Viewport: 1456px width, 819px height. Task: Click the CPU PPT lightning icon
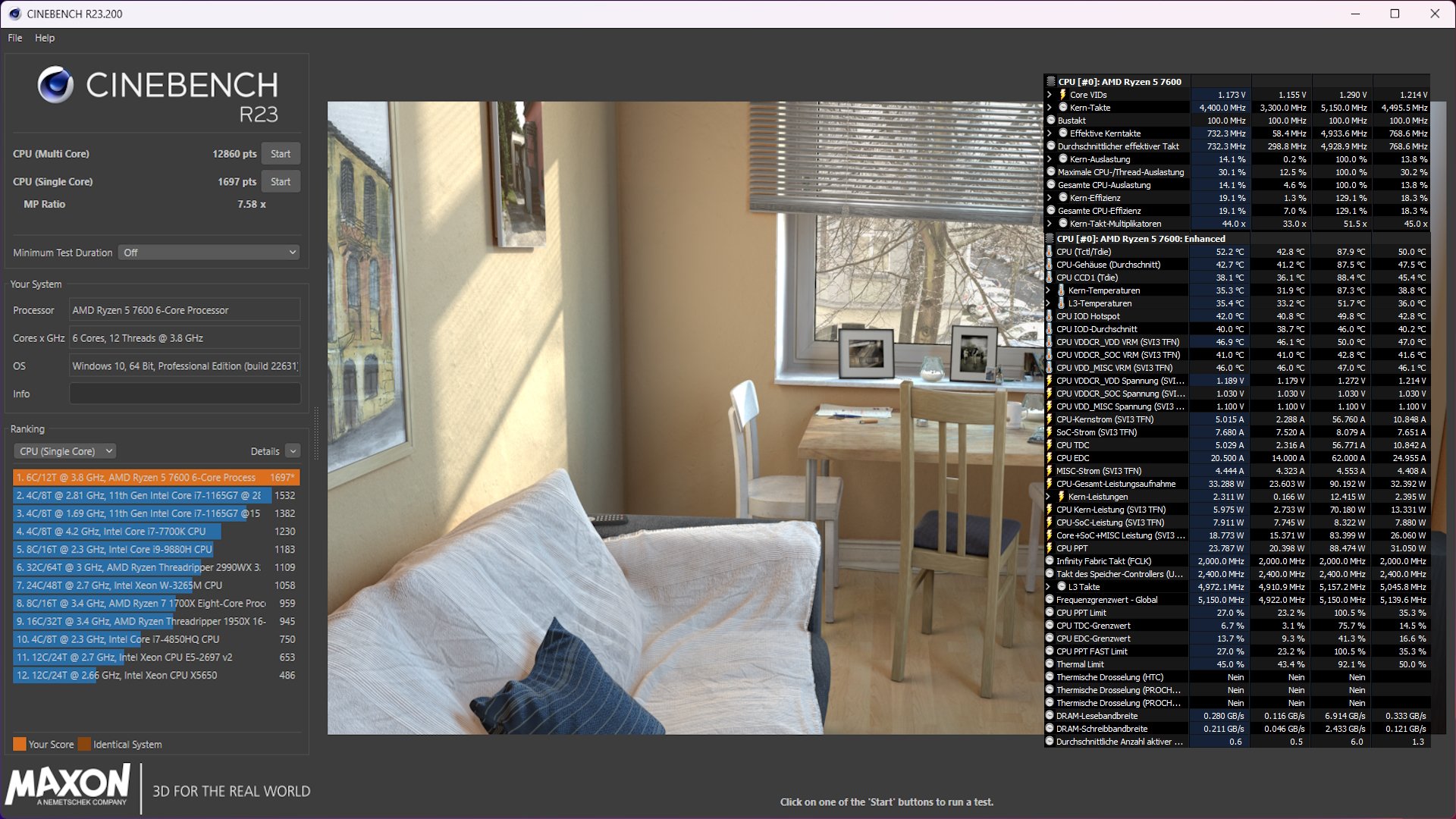point(1050,548)
